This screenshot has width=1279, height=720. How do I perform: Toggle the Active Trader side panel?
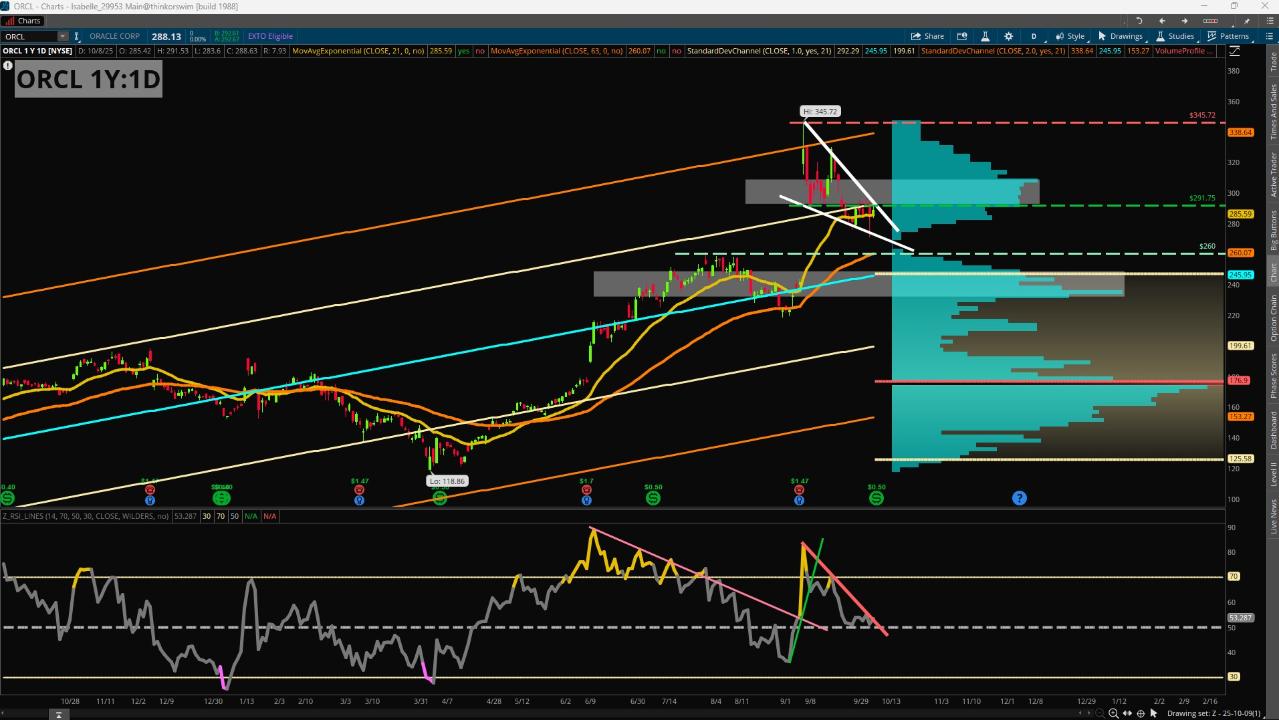tap(1272, 175)
